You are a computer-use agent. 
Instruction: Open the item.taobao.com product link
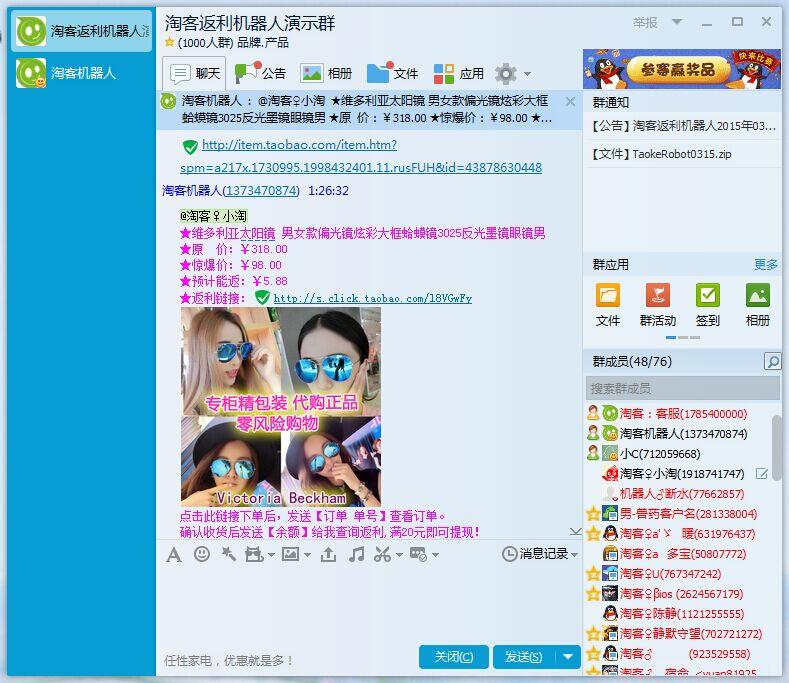(x=361, y=156)
